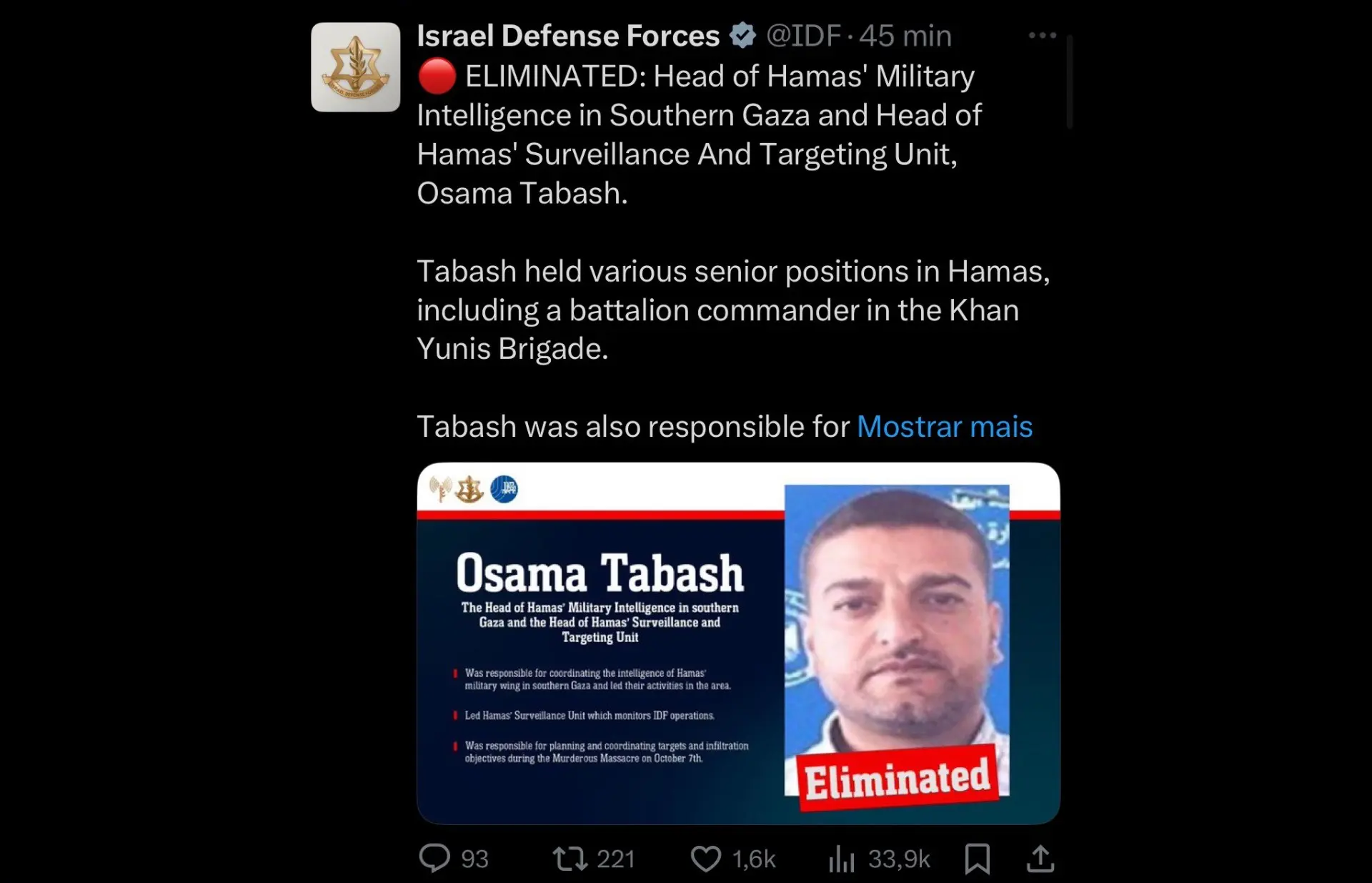Open the Osama Tabash infographic image
This screenshot has width=1372, height=883.
click(600, 643)
